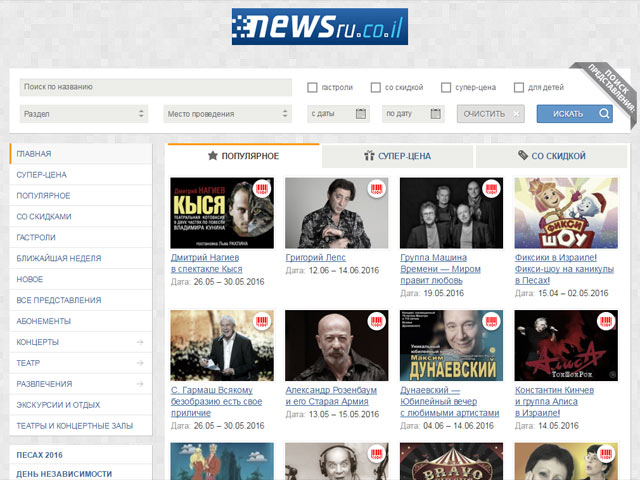Viewport: 640px width, 480px height.
Task: Click arrow icon next to РАЗВЛЕЧЕНИЯ
Action: point(140,384)
